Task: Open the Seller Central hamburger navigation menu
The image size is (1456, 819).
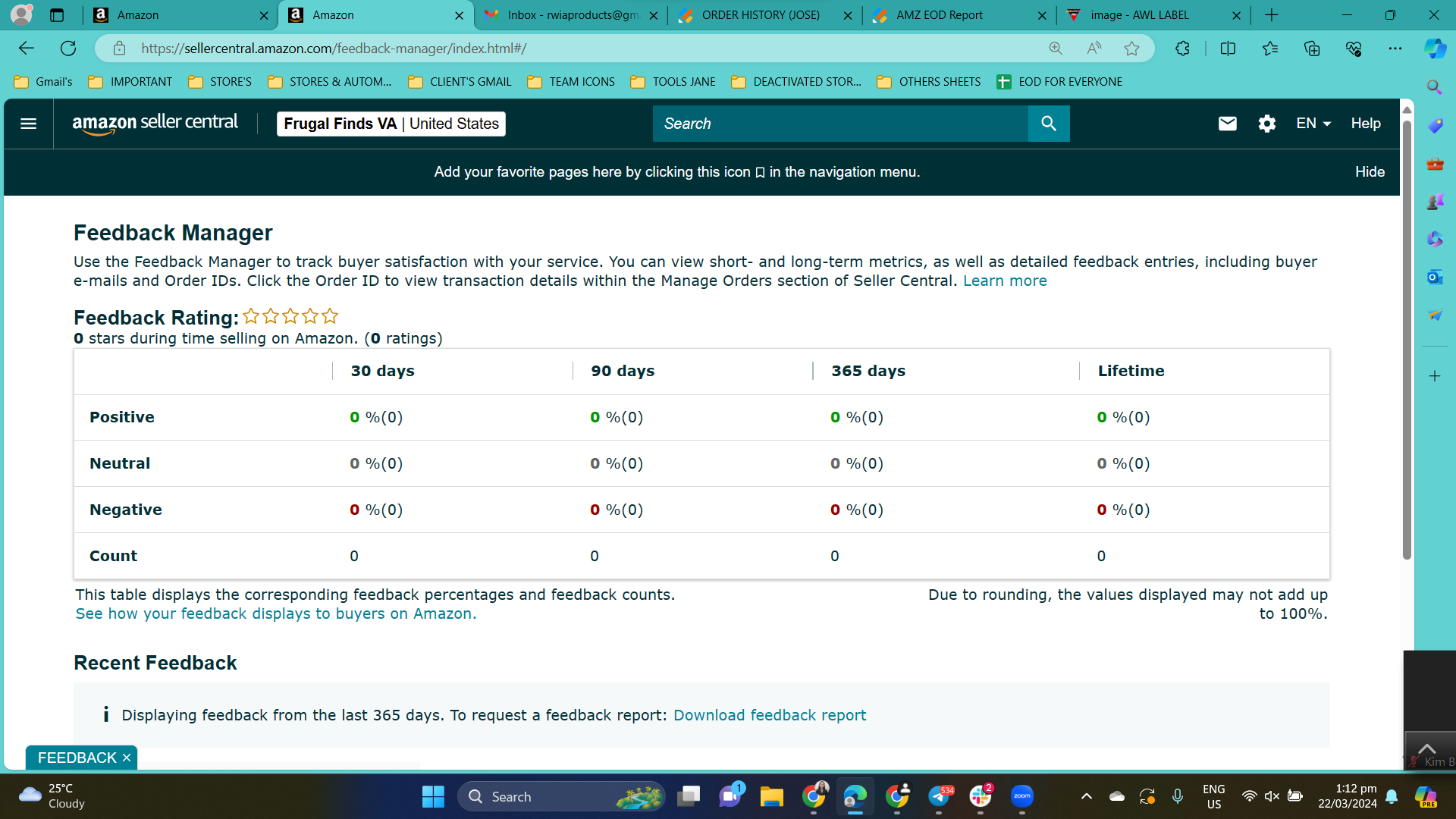Action: tap(29, 124)
